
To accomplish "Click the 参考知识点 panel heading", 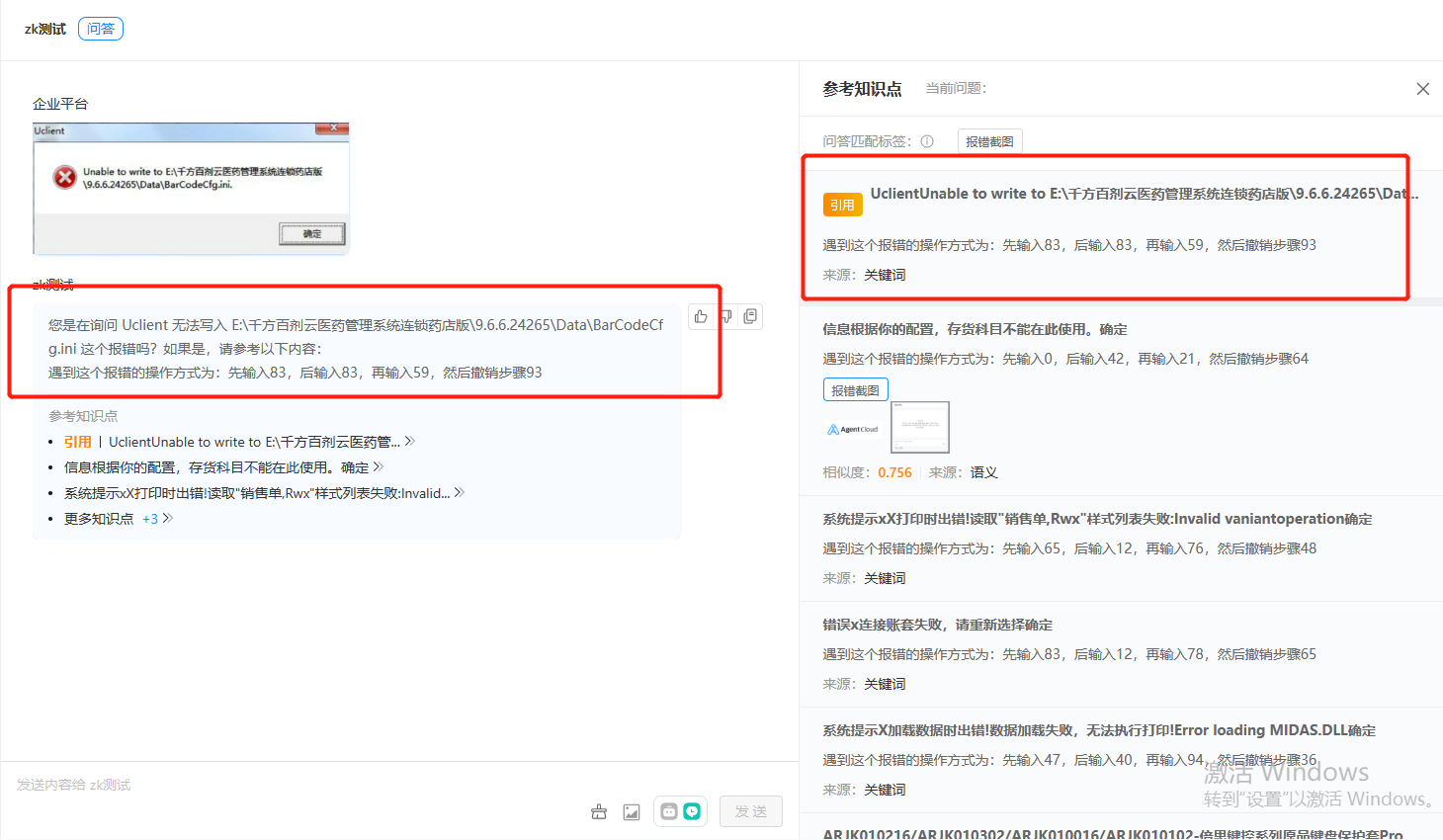I will pos(862,89).
